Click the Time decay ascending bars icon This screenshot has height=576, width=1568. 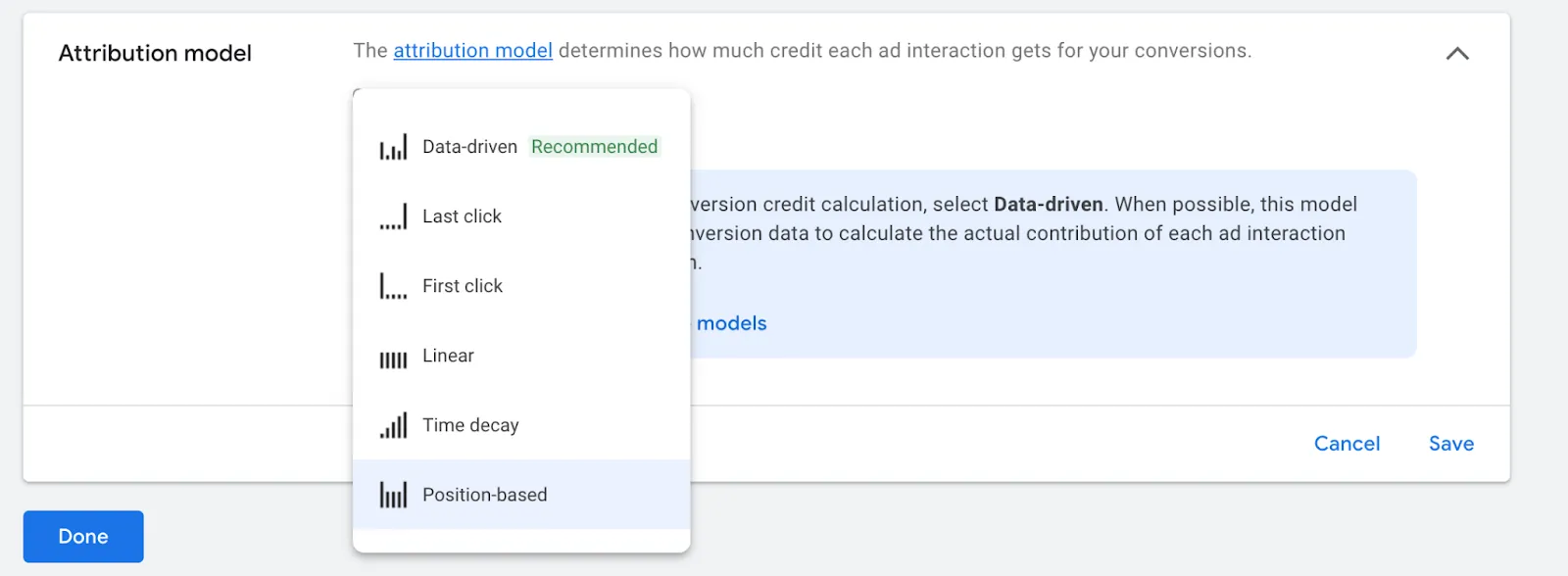coord(392,425)
